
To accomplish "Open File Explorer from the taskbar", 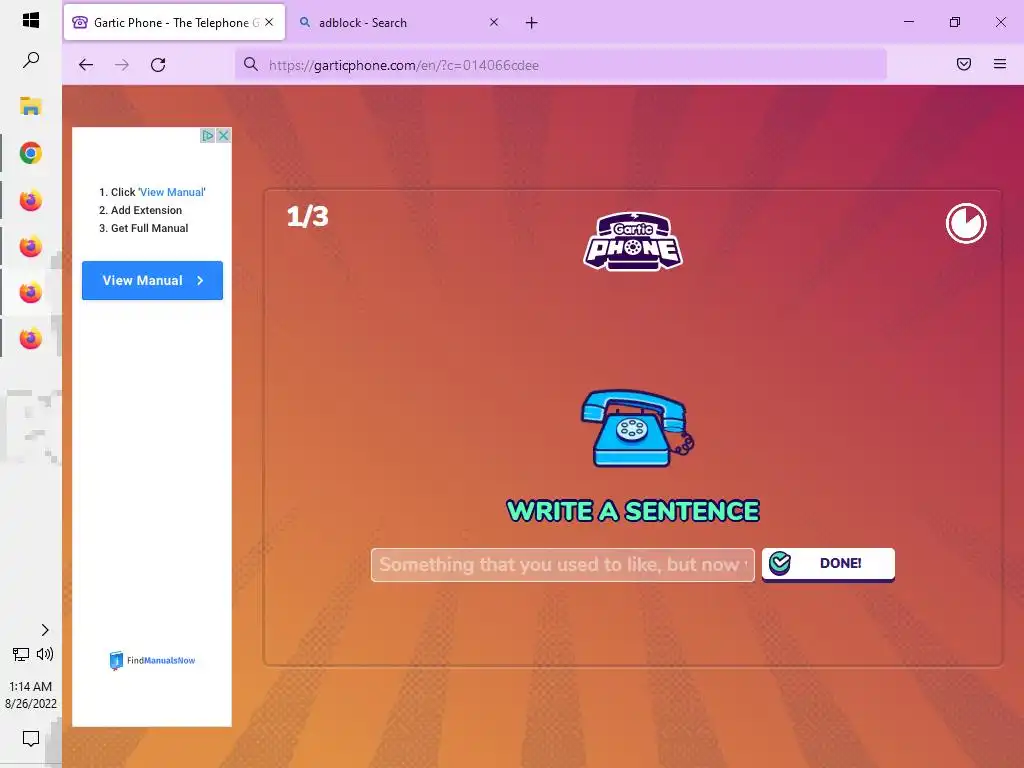I will (x=31, y=106).
